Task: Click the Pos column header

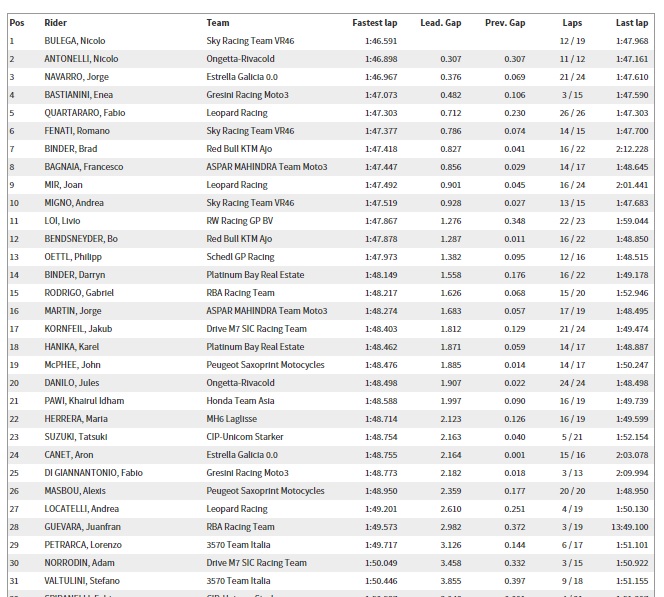Action: 15,22
